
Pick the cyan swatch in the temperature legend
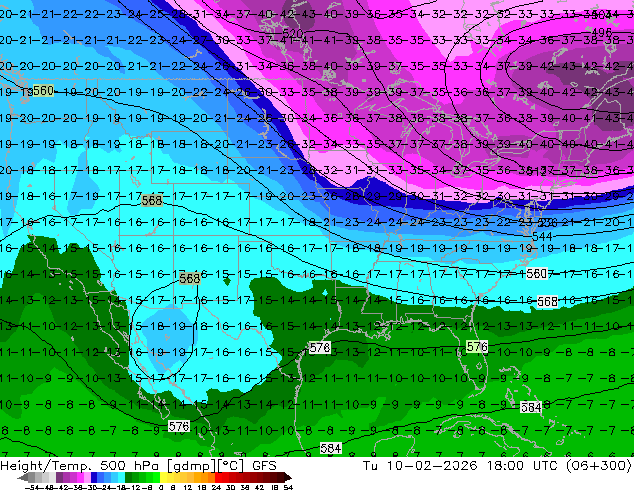coord(122,477)
